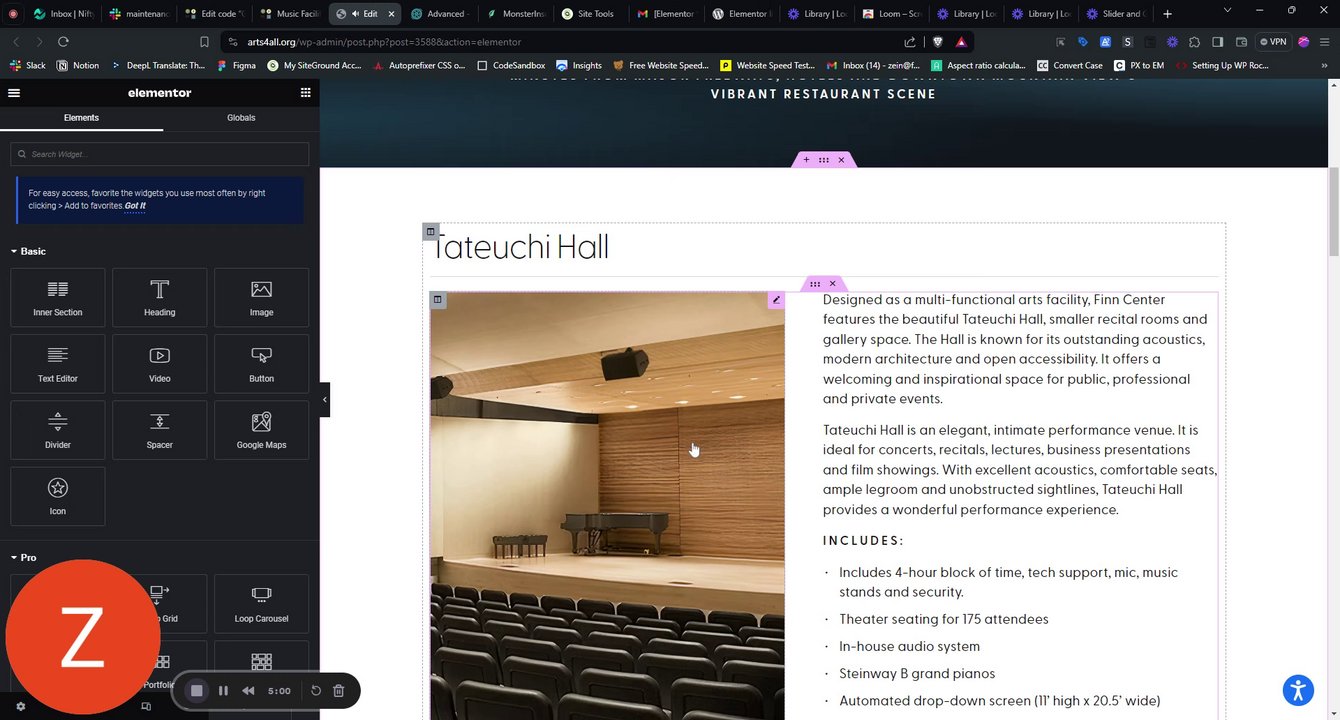Share the page via address bar icon
This screenshot has height=720, width=1340.
tap(910, 42)
